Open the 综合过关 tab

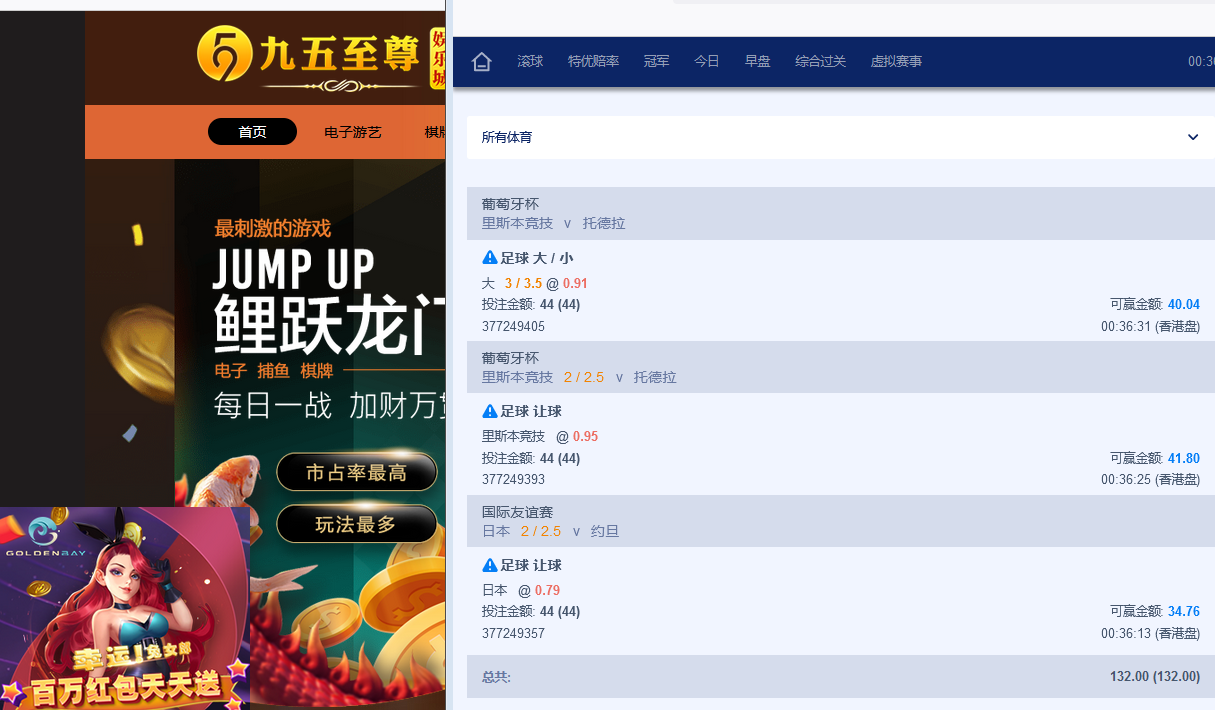tap(820, 62)
